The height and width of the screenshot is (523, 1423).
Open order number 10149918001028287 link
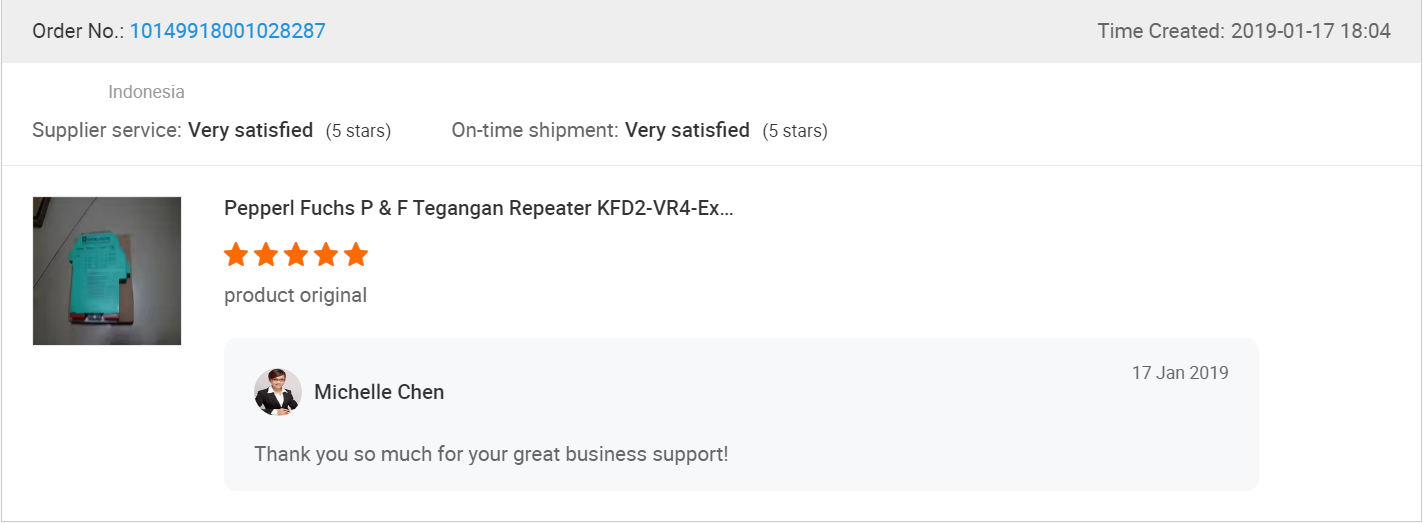tap(227, 31)
